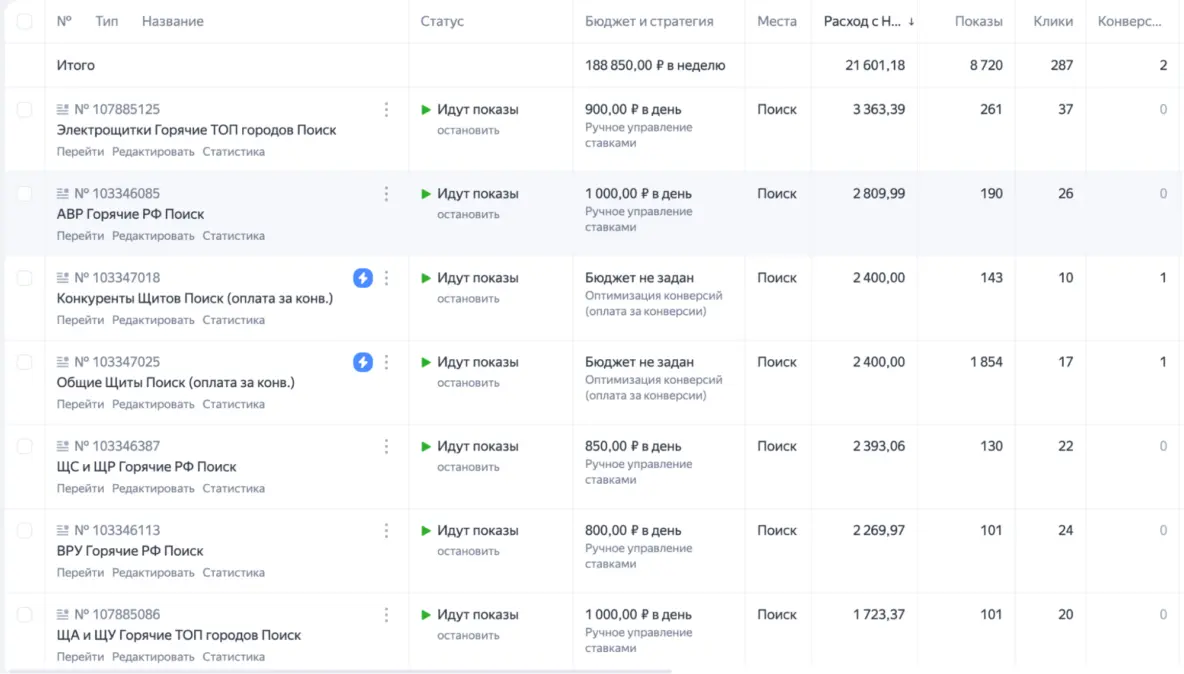Viewport: 1184px width, 674px height.
Task: Click the type icon beside № 107885125
Action: tap(63, 110)
